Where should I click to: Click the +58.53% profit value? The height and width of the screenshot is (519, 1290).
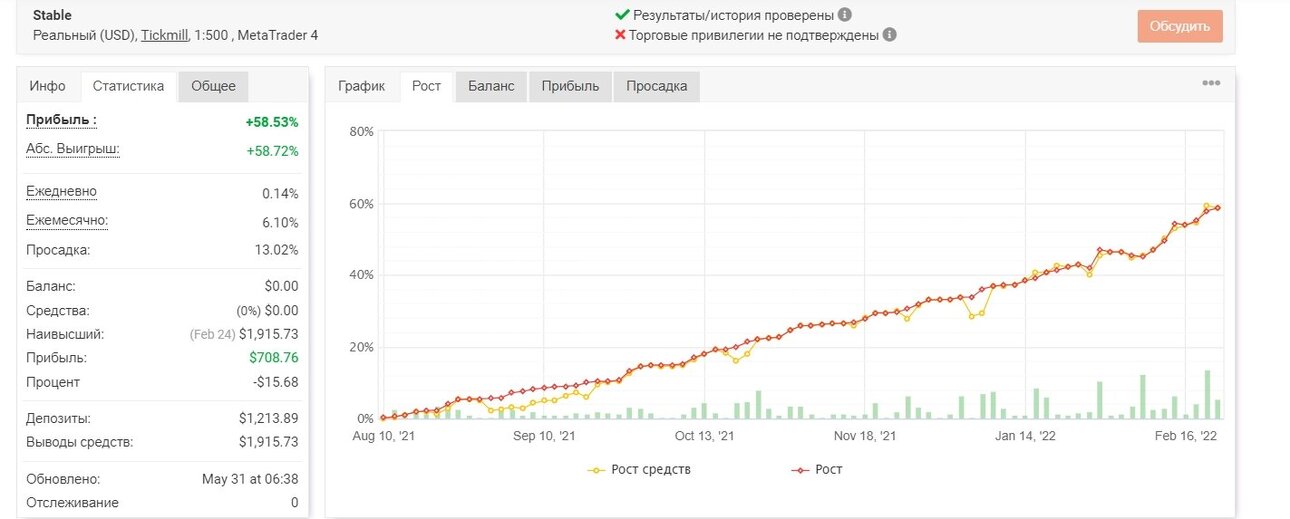point(272,122)
